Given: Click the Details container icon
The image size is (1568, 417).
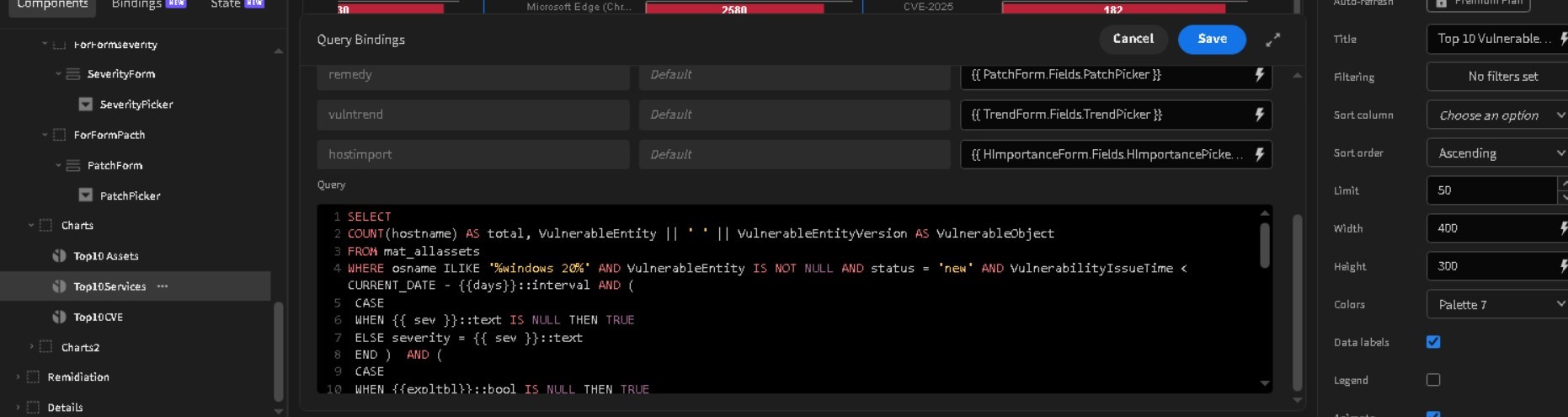Looking at the screenshot, I should (x=33, y=408).
